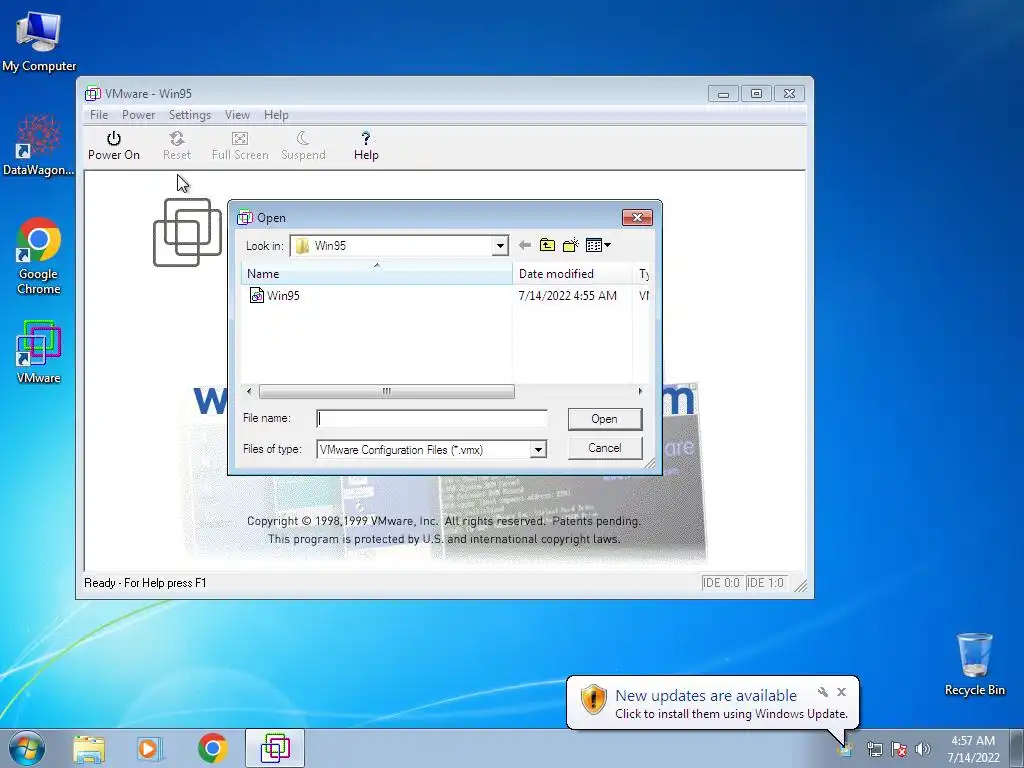1024x768 pixels.
Task: Click the scroll right arrow in file list
Action: coord(640,391)
